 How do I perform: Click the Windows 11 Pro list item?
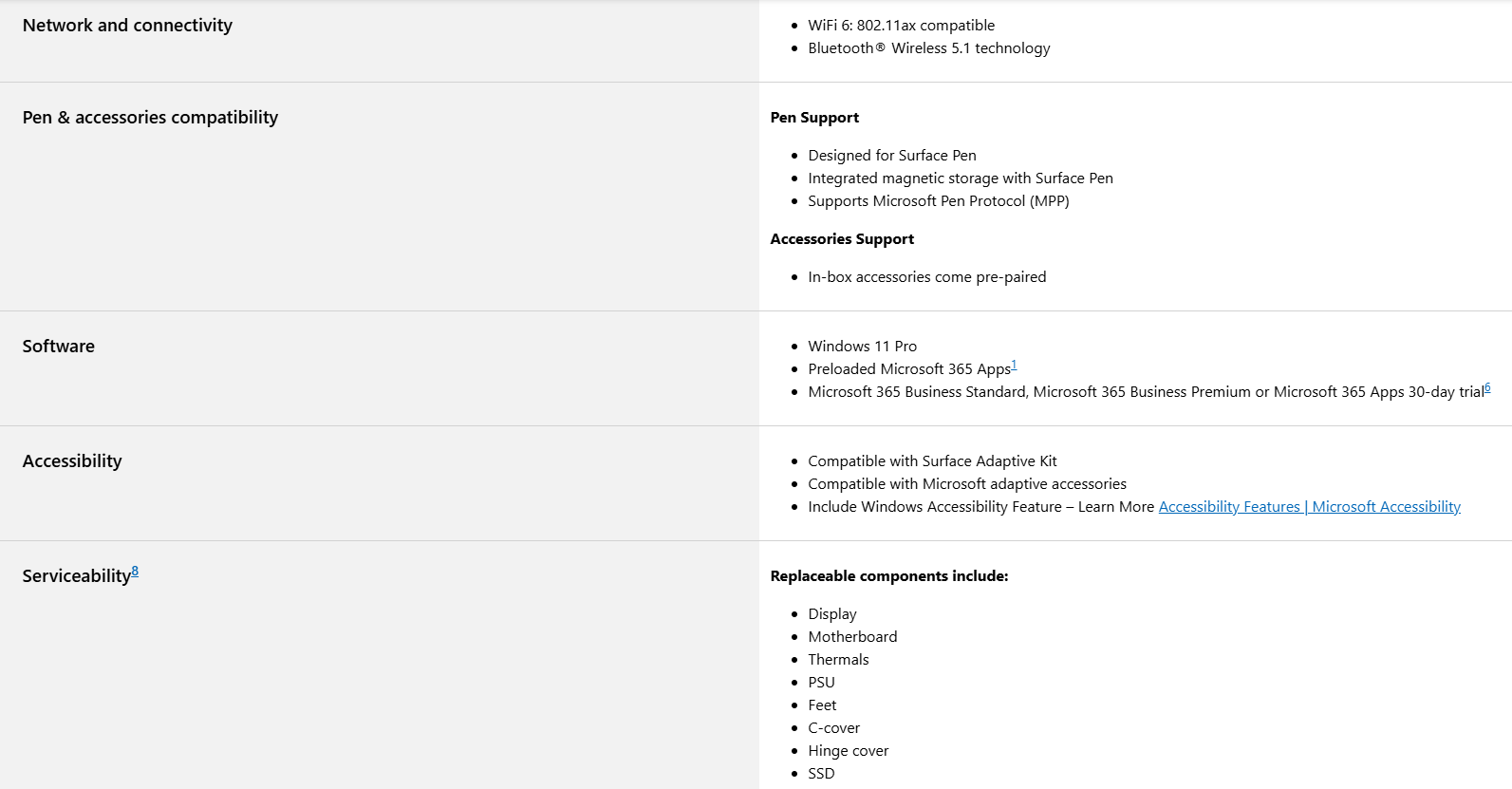tap(862, 347)
